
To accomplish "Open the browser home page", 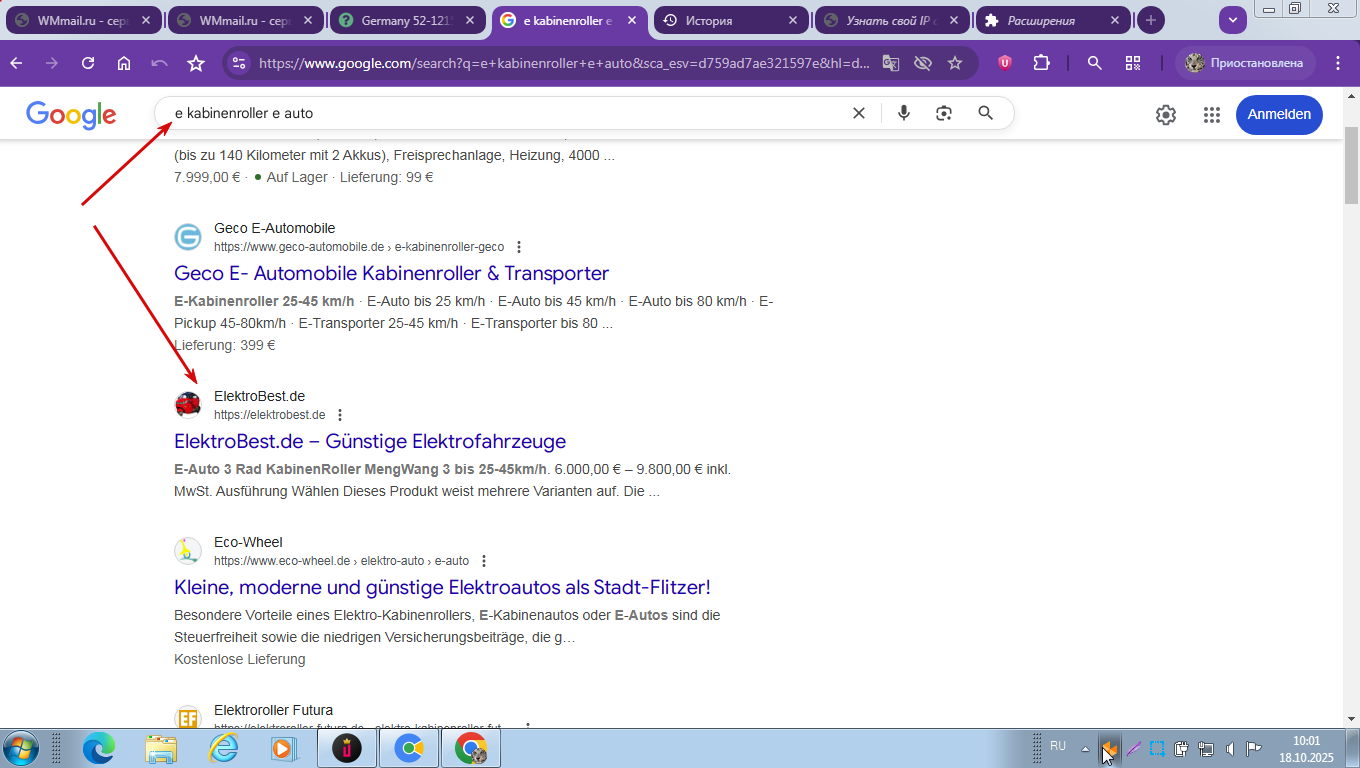I will [124, 63].
